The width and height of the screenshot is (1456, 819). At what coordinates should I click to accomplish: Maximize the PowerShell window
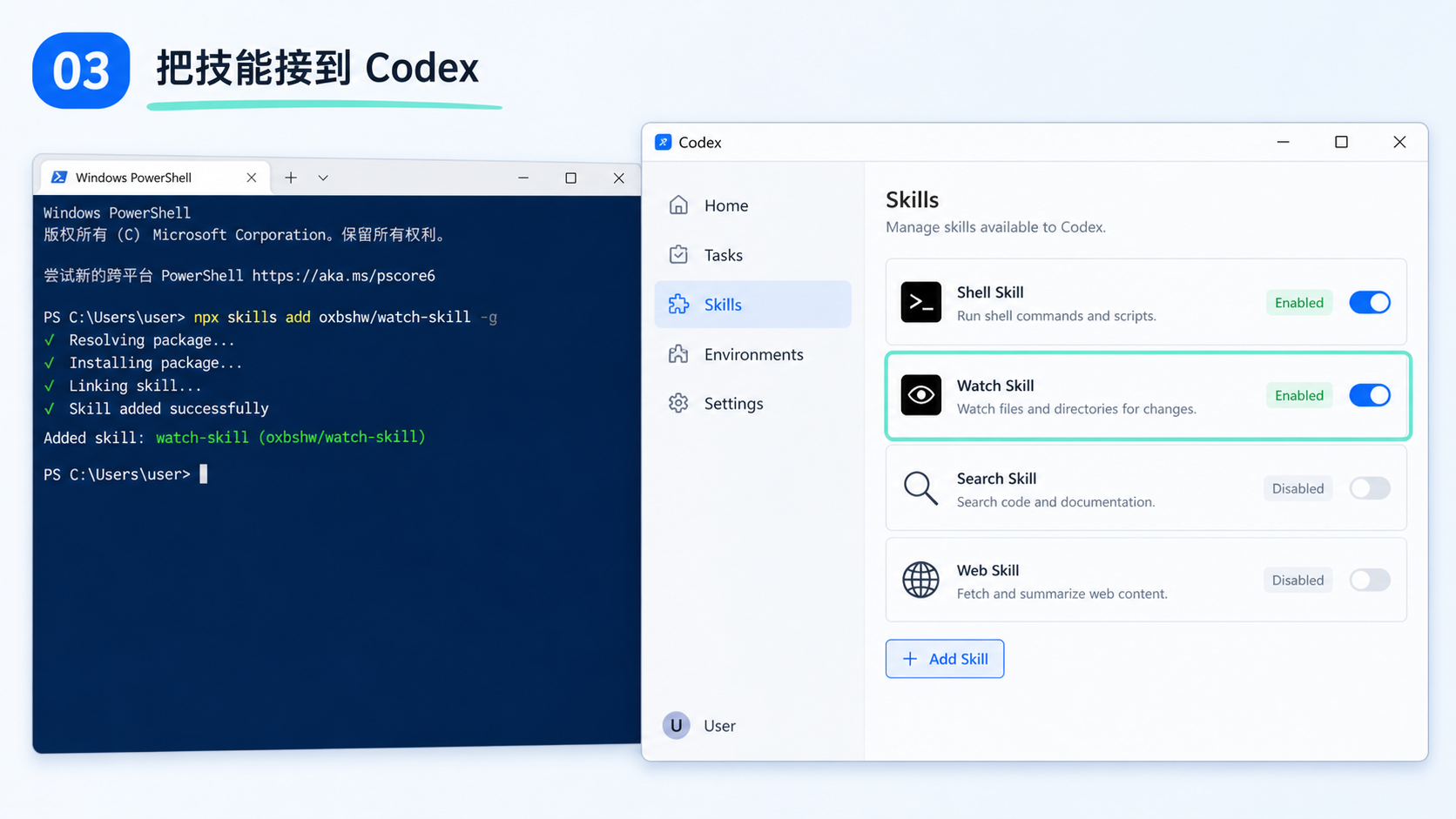coord(571,178)
